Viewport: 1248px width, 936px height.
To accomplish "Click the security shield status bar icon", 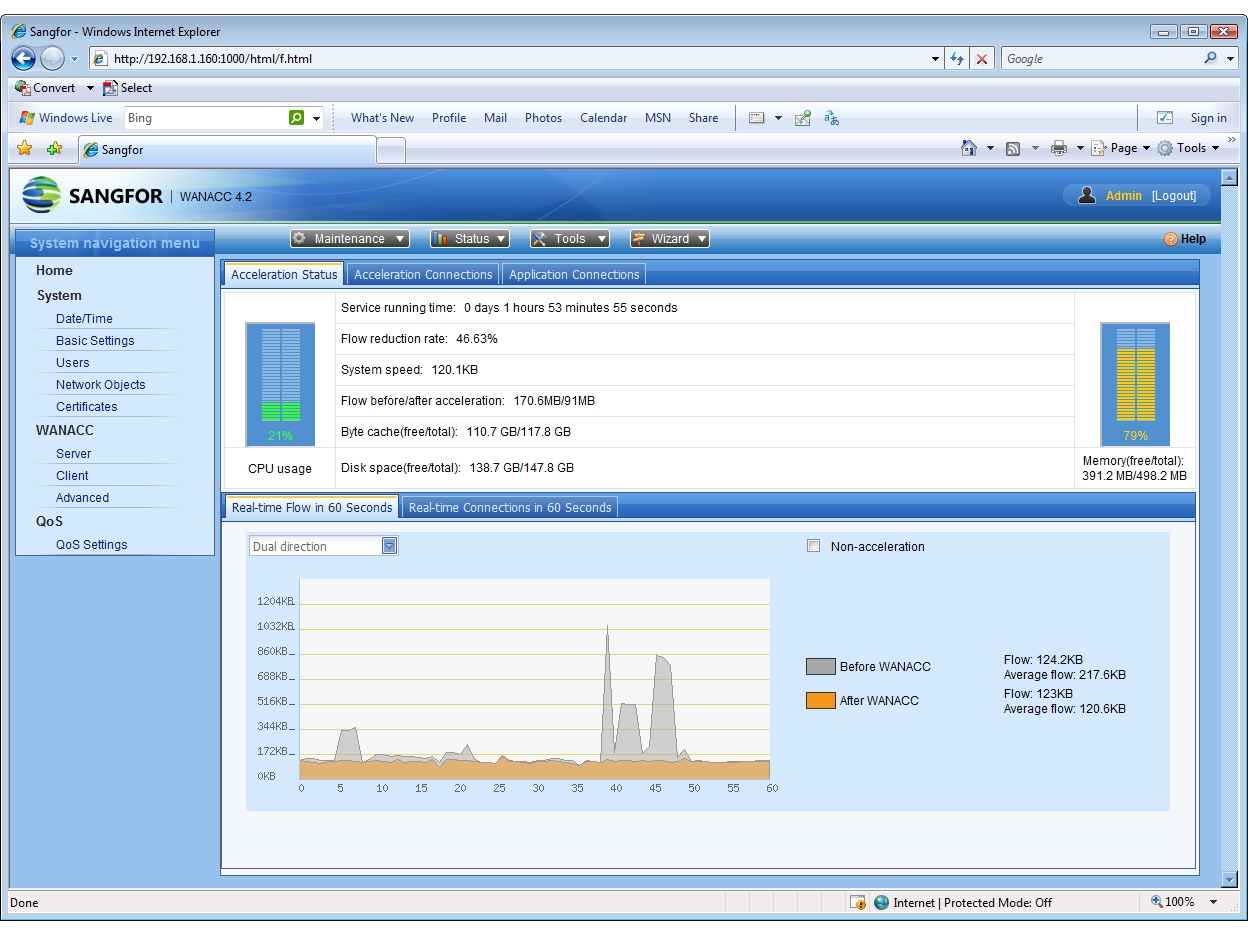I will [x=858, y=902].
